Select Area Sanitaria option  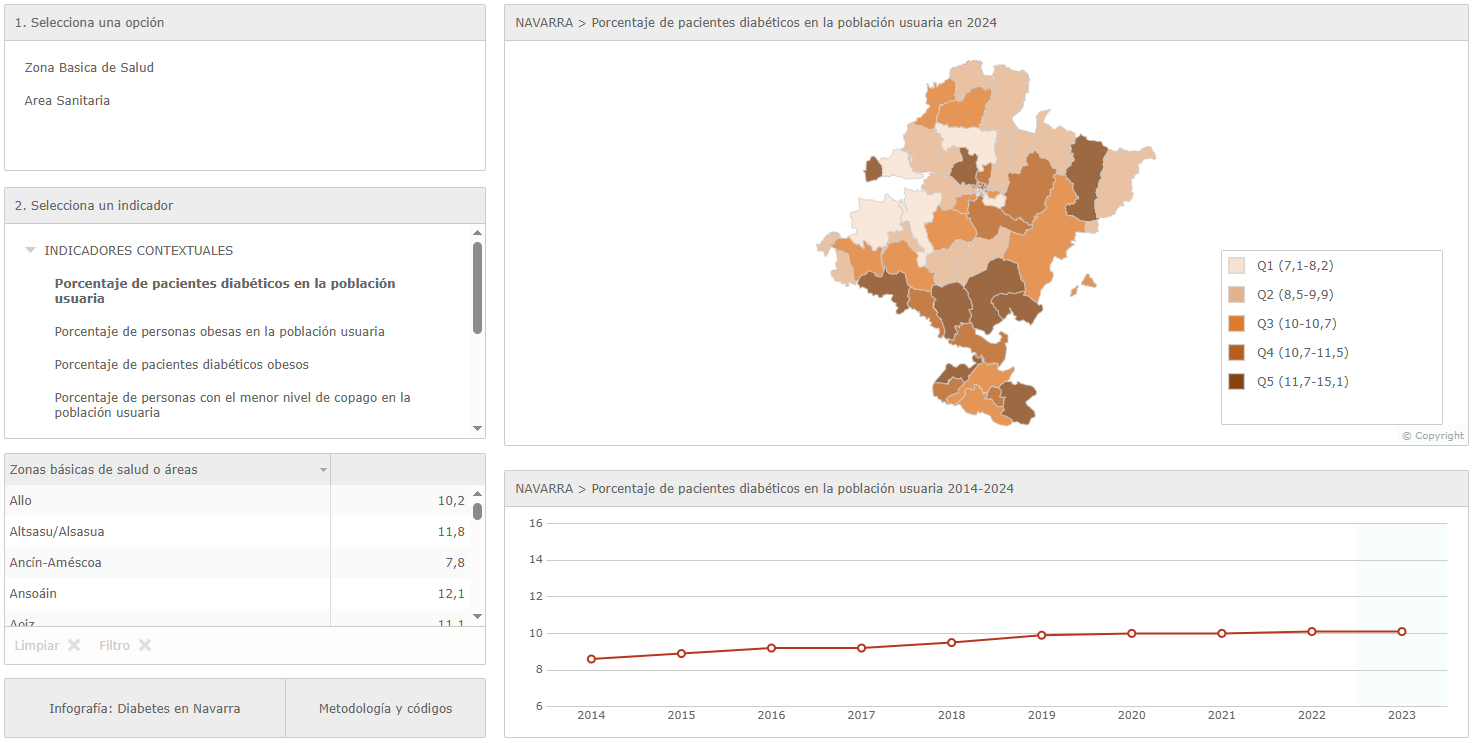point(67,101)
